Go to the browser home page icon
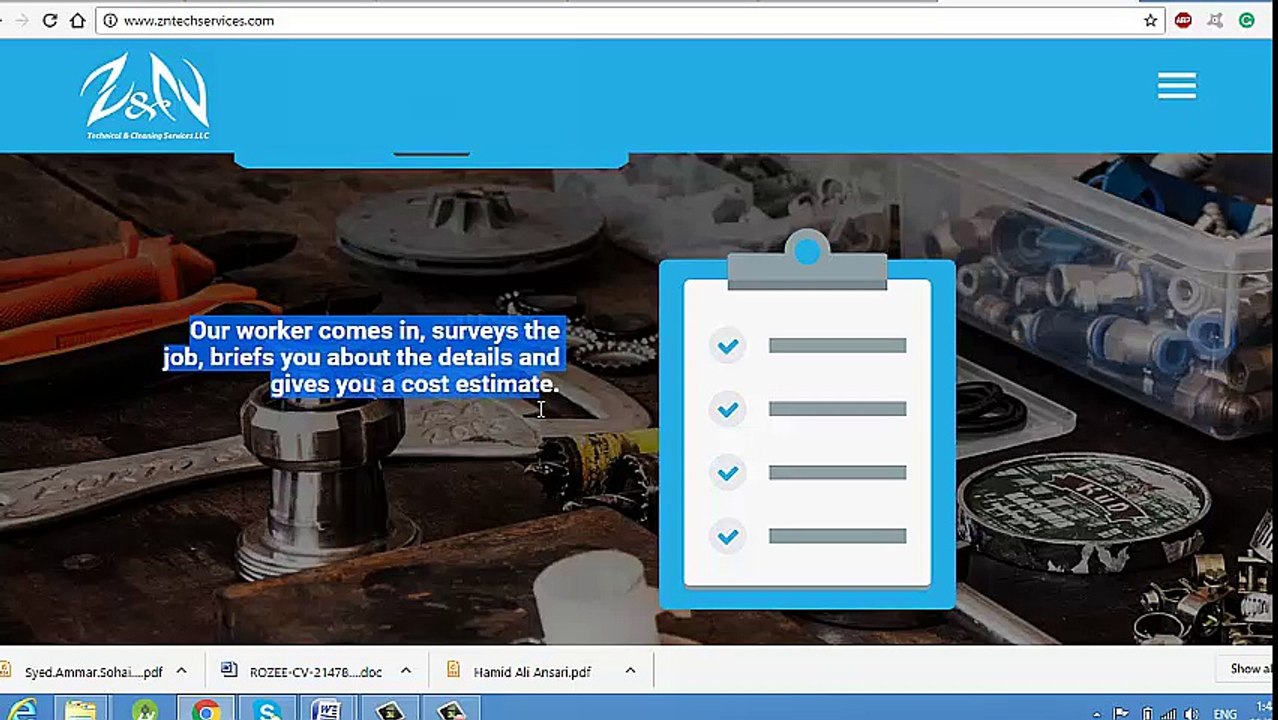Viewport: 1278px width, 720px height. [x=77, y=20]
